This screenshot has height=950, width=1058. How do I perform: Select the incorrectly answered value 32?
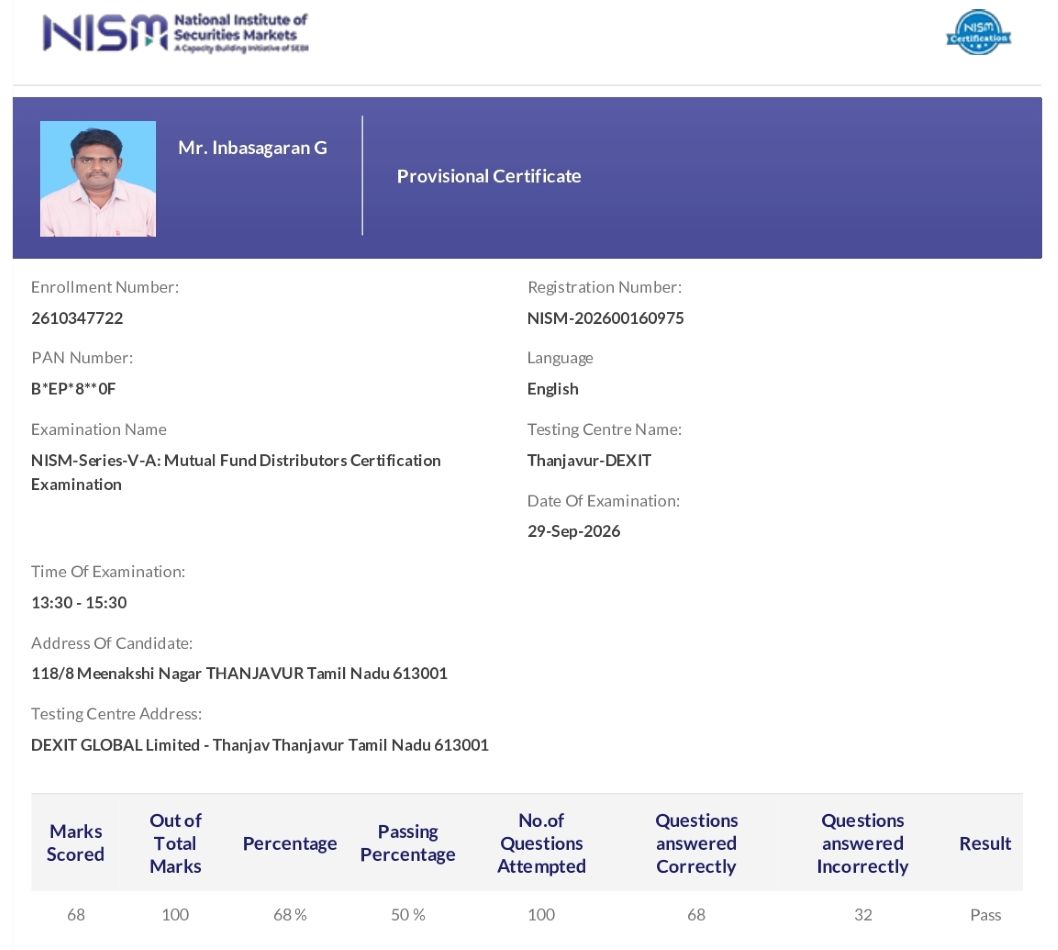(863, 915)
